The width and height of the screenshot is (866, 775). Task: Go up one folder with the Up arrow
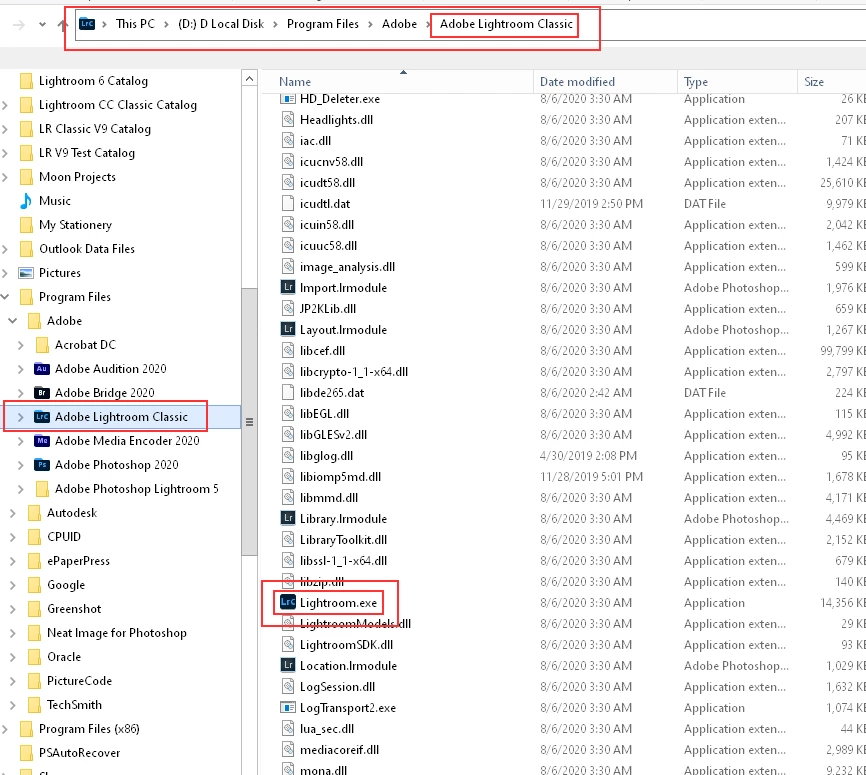coord(62,24)
